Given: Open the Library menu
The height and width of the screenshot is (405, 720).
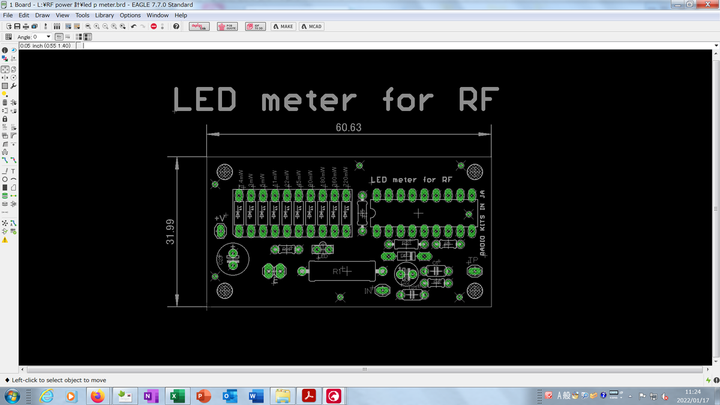Looking at the screenshot, I should click(105, 16).
